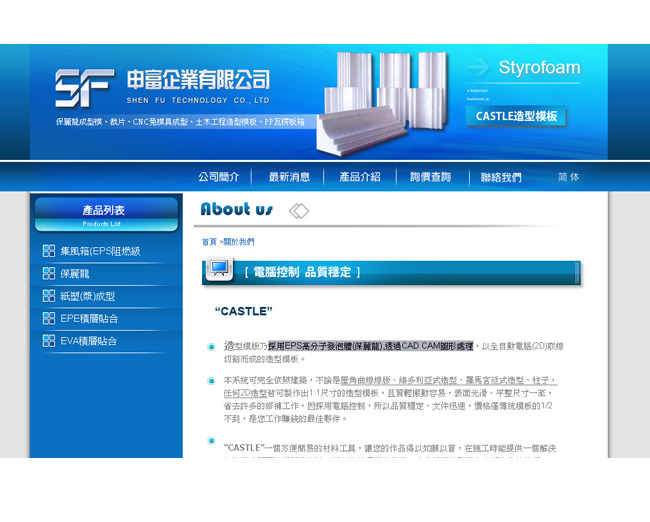Click the 首頁 breadcrumb link
Screen dimensions: 650x522
click(209, 242)
